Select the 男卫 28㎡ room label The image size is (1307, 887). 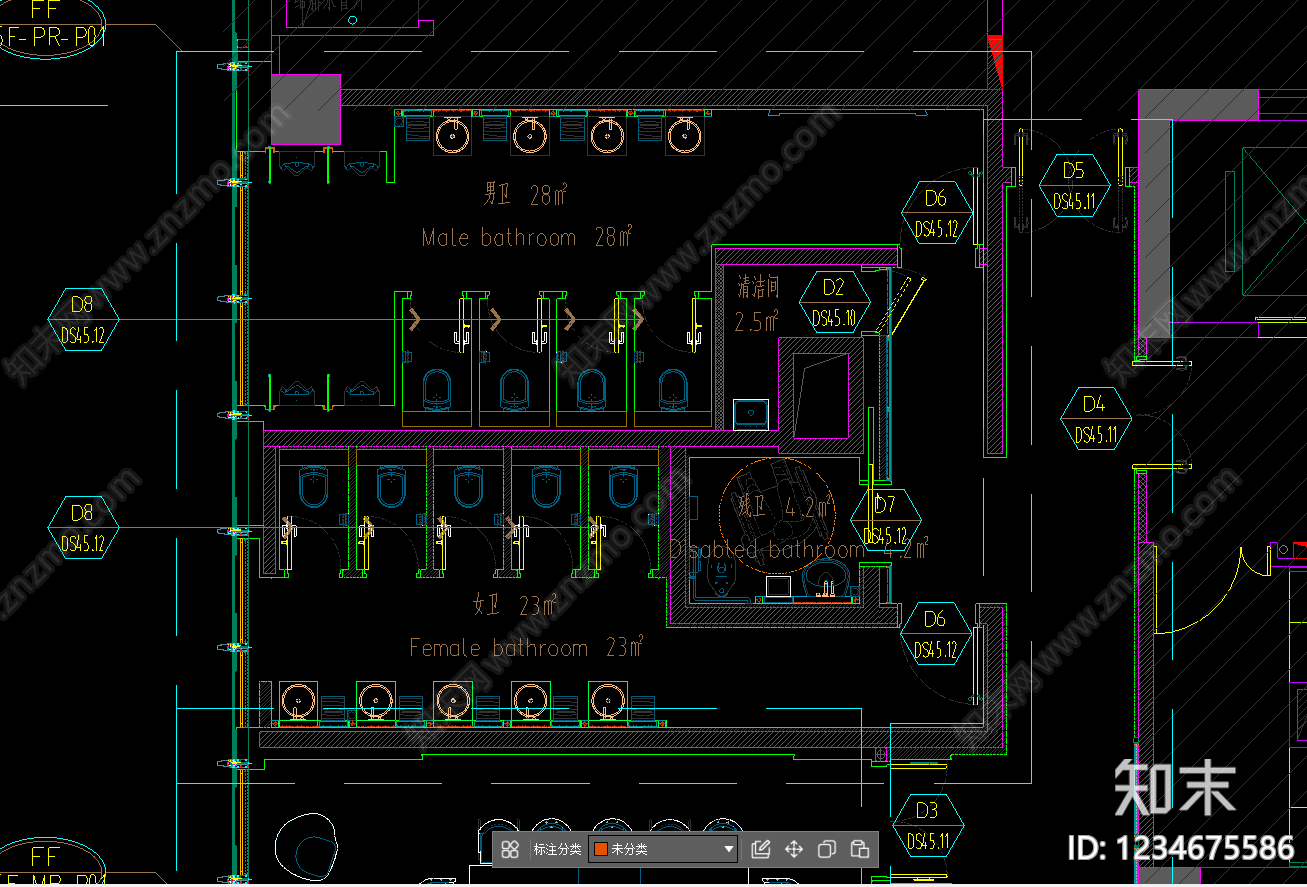(x=526, y=194)
